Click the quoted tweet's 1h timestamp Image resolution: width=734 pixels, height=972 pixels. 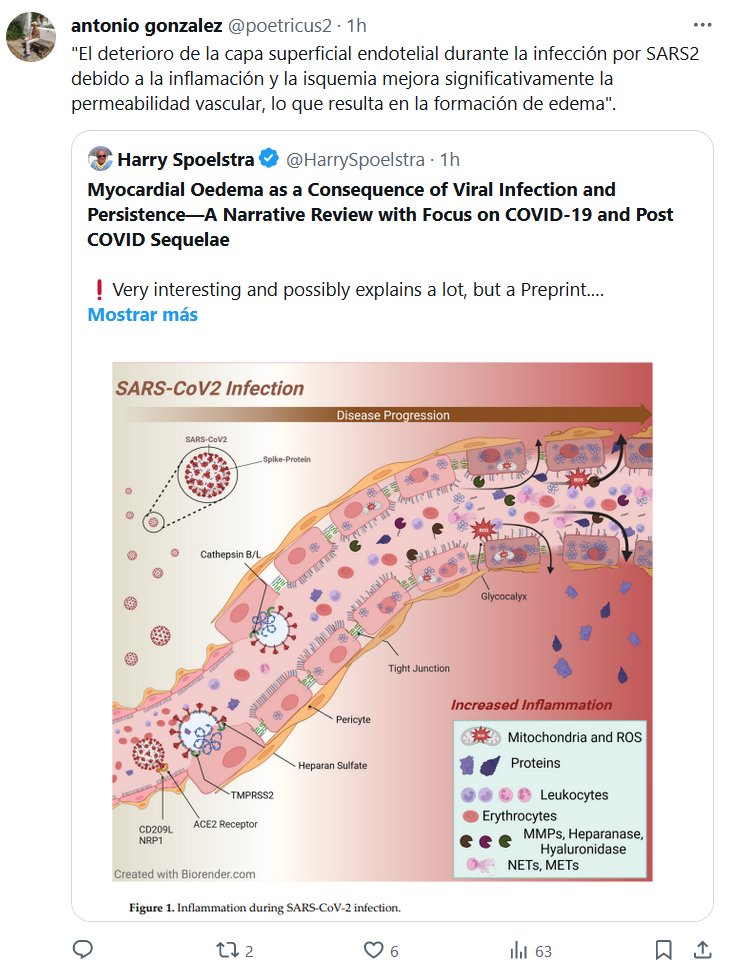tap(450, 158)
